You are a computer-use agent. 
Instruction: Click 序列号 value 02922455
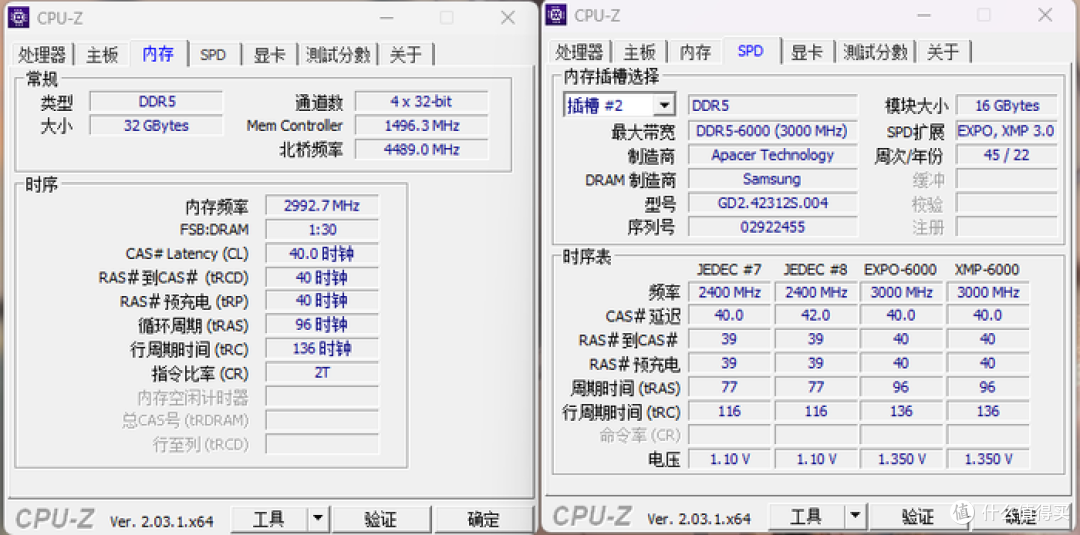[x=772, y=227]
